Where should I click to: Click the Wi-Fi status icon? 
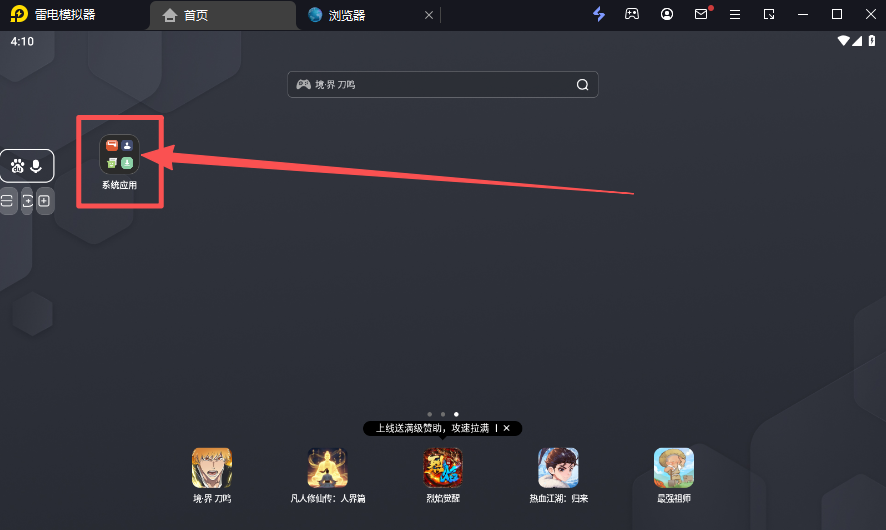844,41
